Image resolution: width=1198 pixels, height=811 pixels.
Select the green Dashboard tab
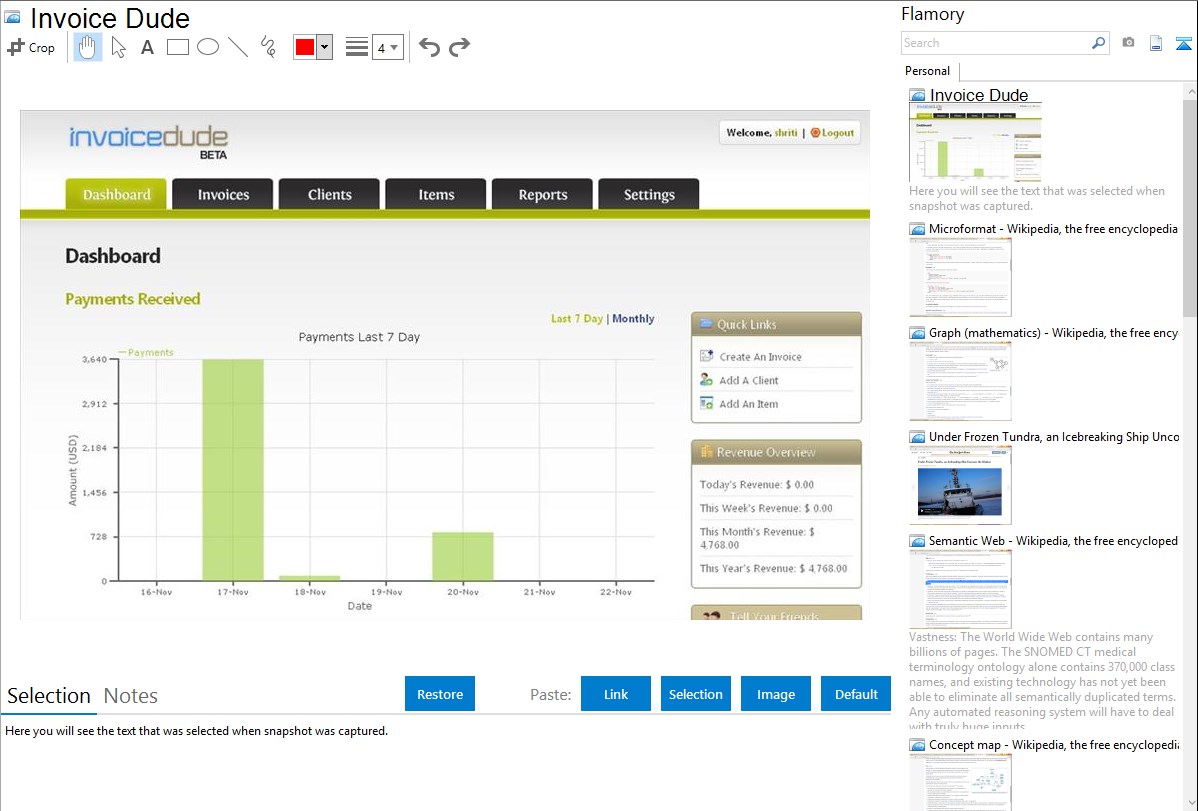click(x=117, y=194)
